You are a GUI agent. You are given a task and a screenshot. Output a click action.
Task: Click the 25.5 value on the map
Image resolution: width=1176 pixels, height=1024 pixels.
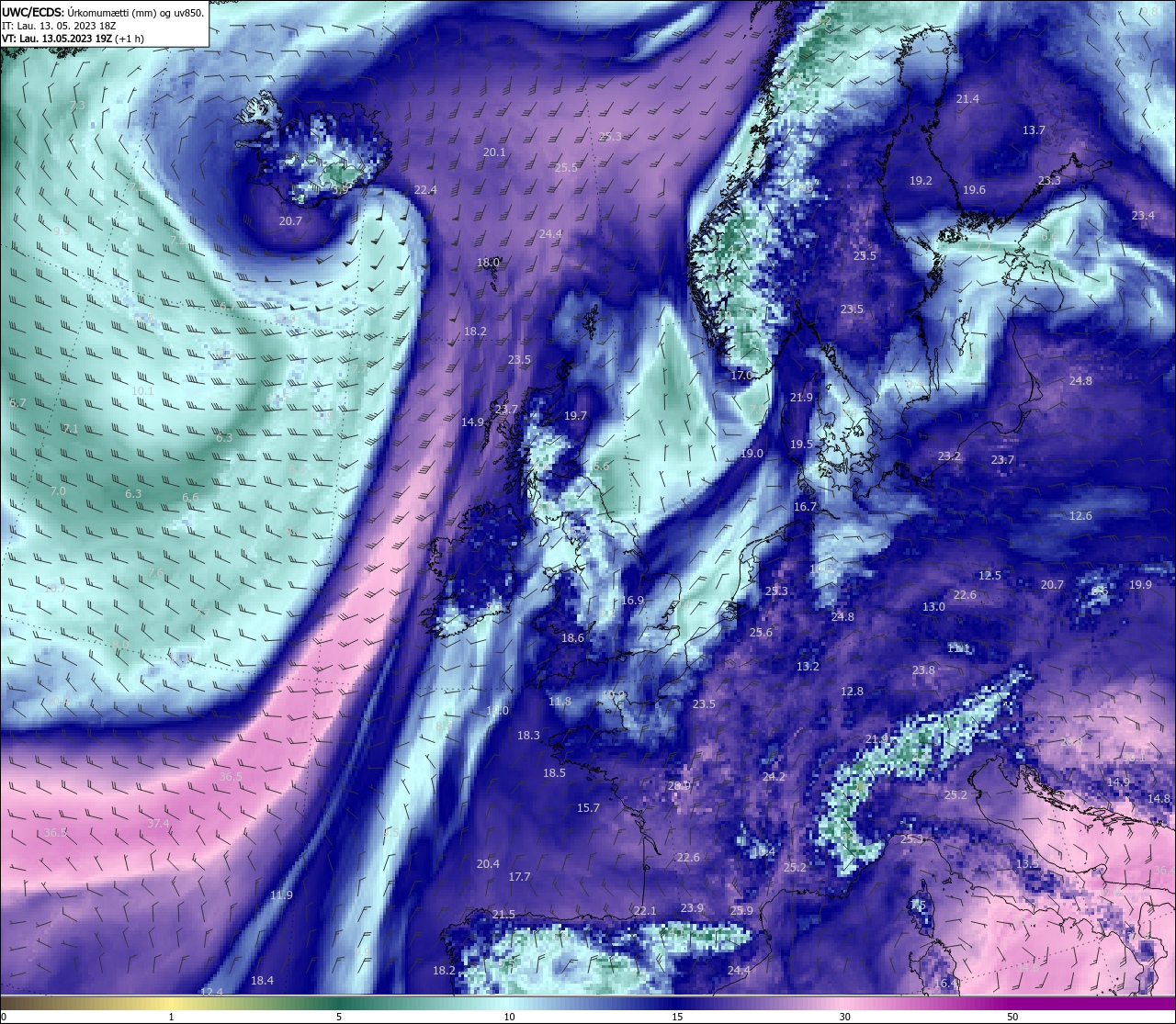pos(566,168)
